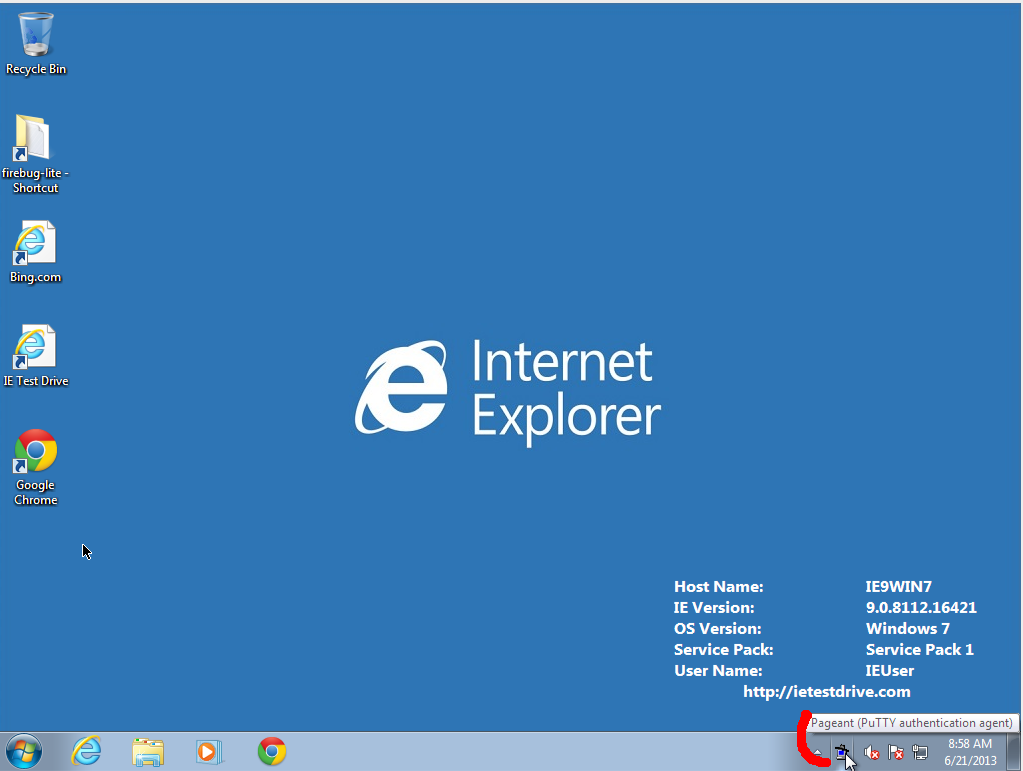This screenshot has width=1023, height=771.
Task: Launch Windows Media Player from taskbar
Action: click(x=209, y=752)
